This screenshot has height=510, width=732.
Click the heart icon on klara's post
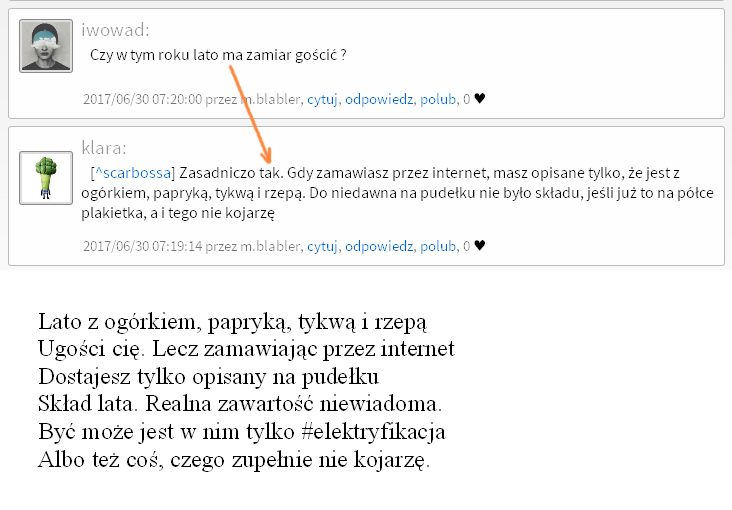(x=479, y=246)
